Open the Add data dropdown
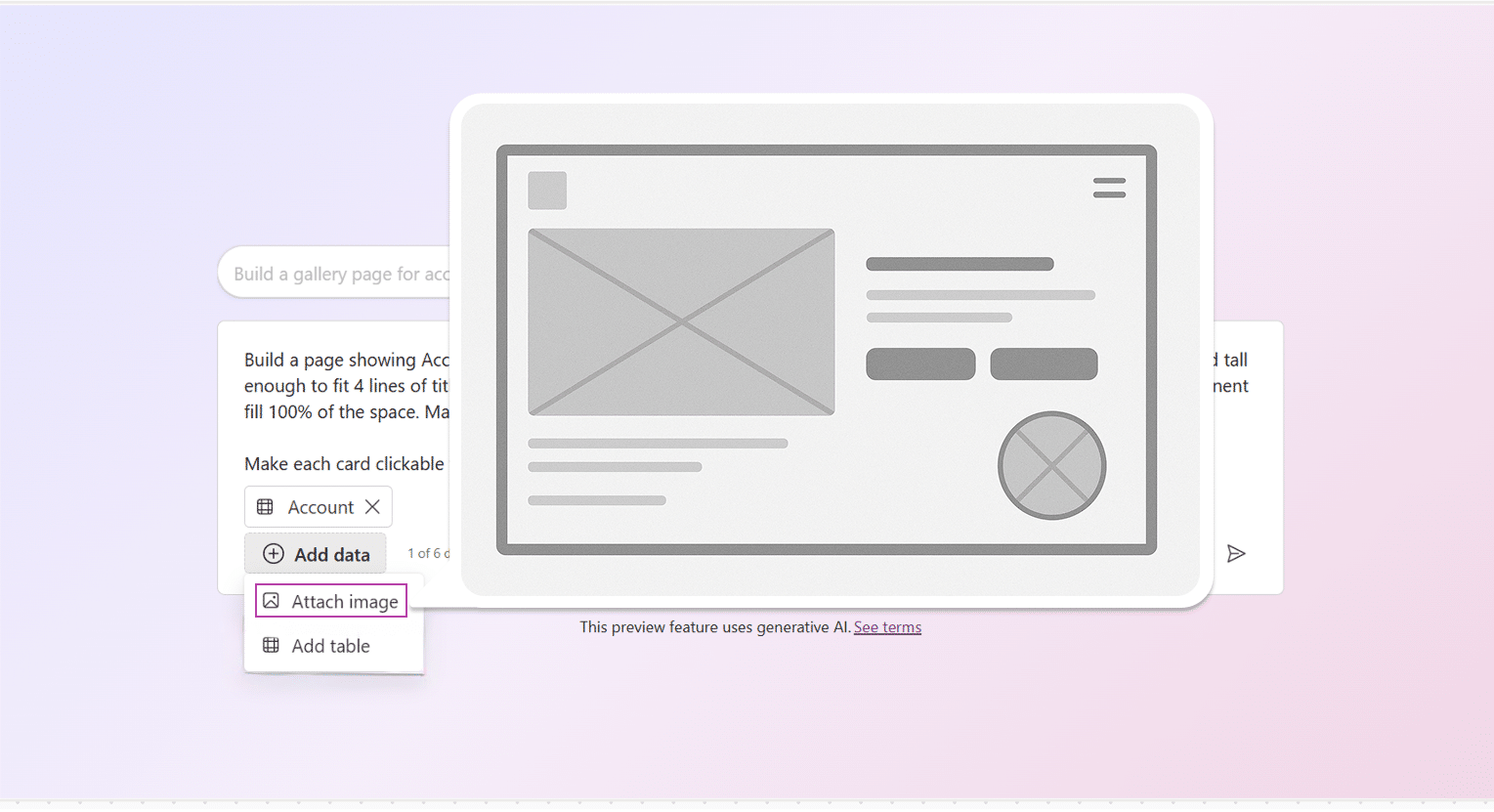Image resolution: width=1494 pixels, height=812 pixels. pyautogui.click(x=316, y=554)
